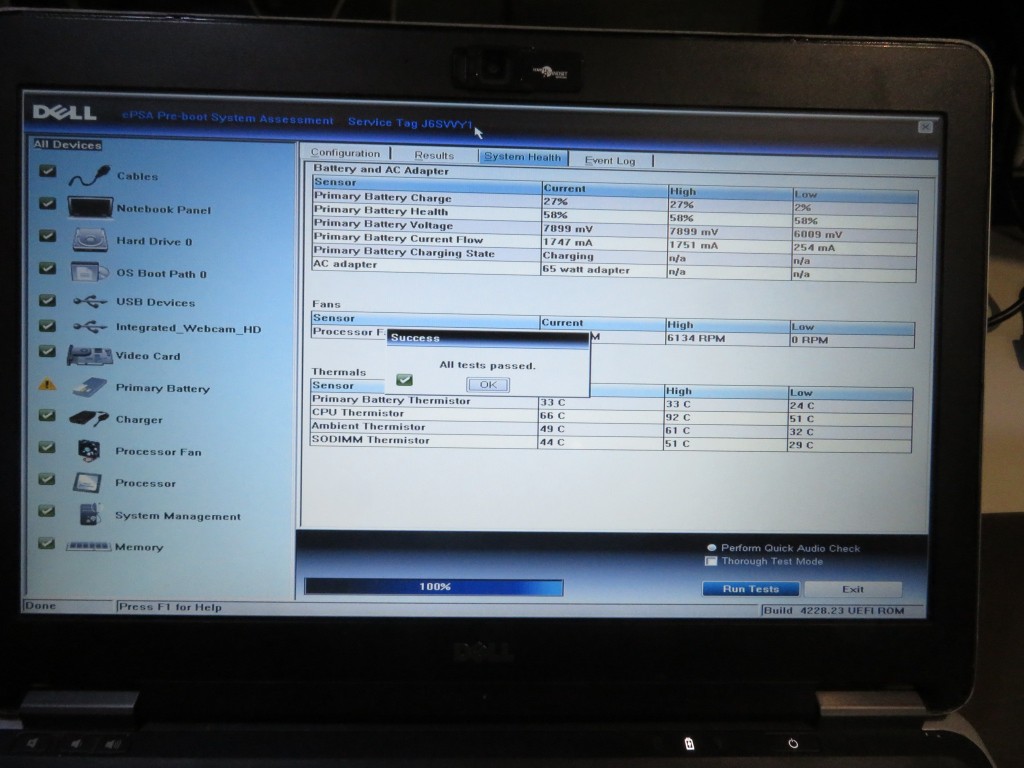Select the Notebook Panel icon
This screenshot has width=1024, height=768.
pos(90,208)
